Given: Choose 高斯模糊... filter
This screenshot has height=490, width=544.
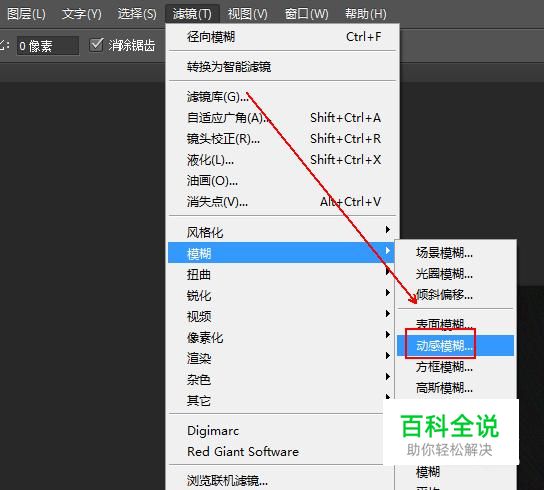Looking at the screenshot, I should tap(456, 388).
